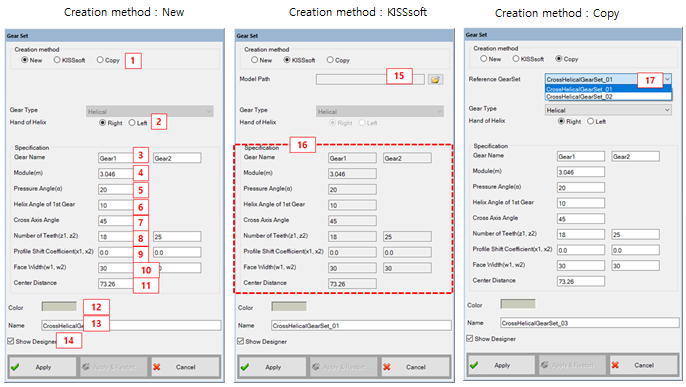The width and height of the screenshot is (686, 387).
Task: Click Center Distance field in Copy dialog
Action: 581,281
